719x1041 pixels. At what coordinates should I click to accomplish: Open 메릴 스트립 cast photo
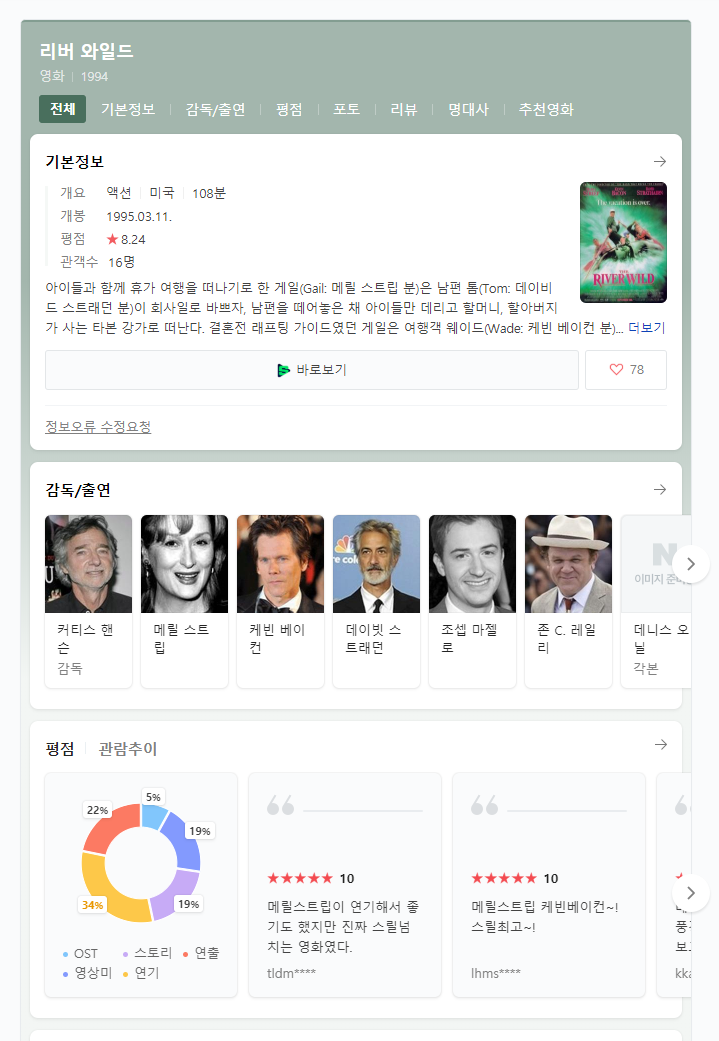[x=185, y=564]
